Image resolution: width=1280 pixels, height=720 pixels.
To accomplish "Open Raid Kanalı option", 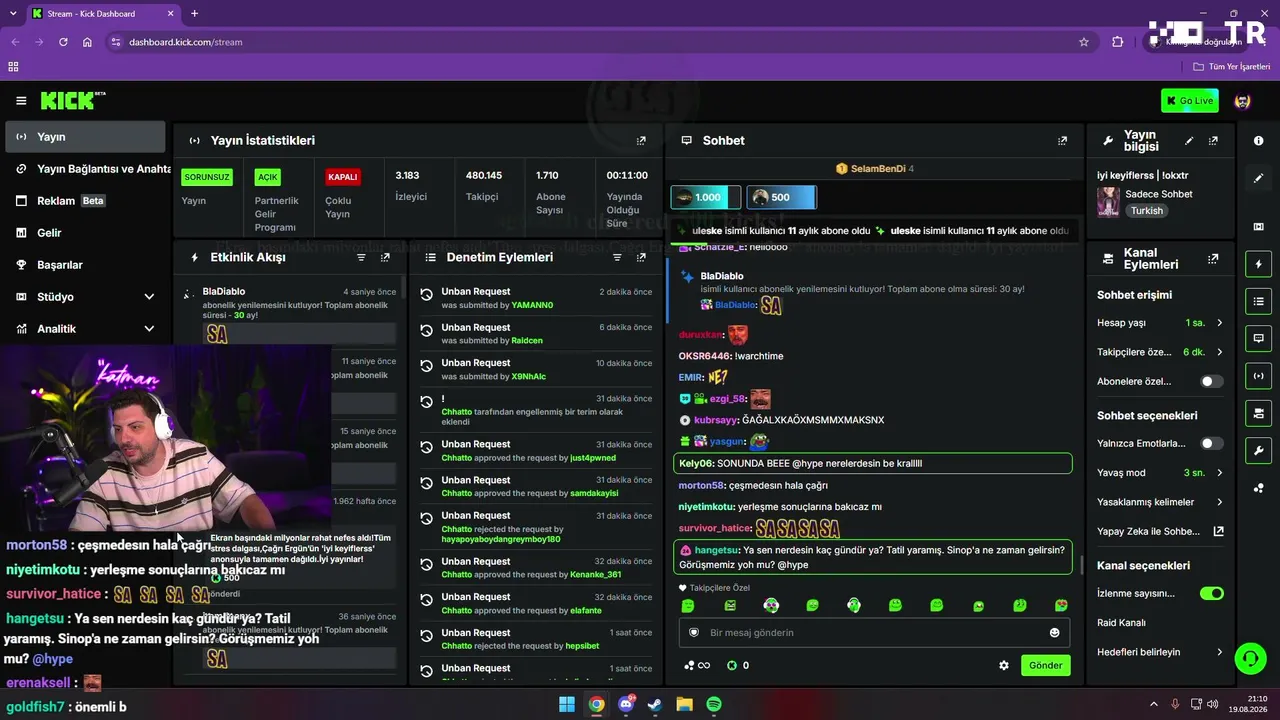I will pyautogui.click(x=1121, y=623).
